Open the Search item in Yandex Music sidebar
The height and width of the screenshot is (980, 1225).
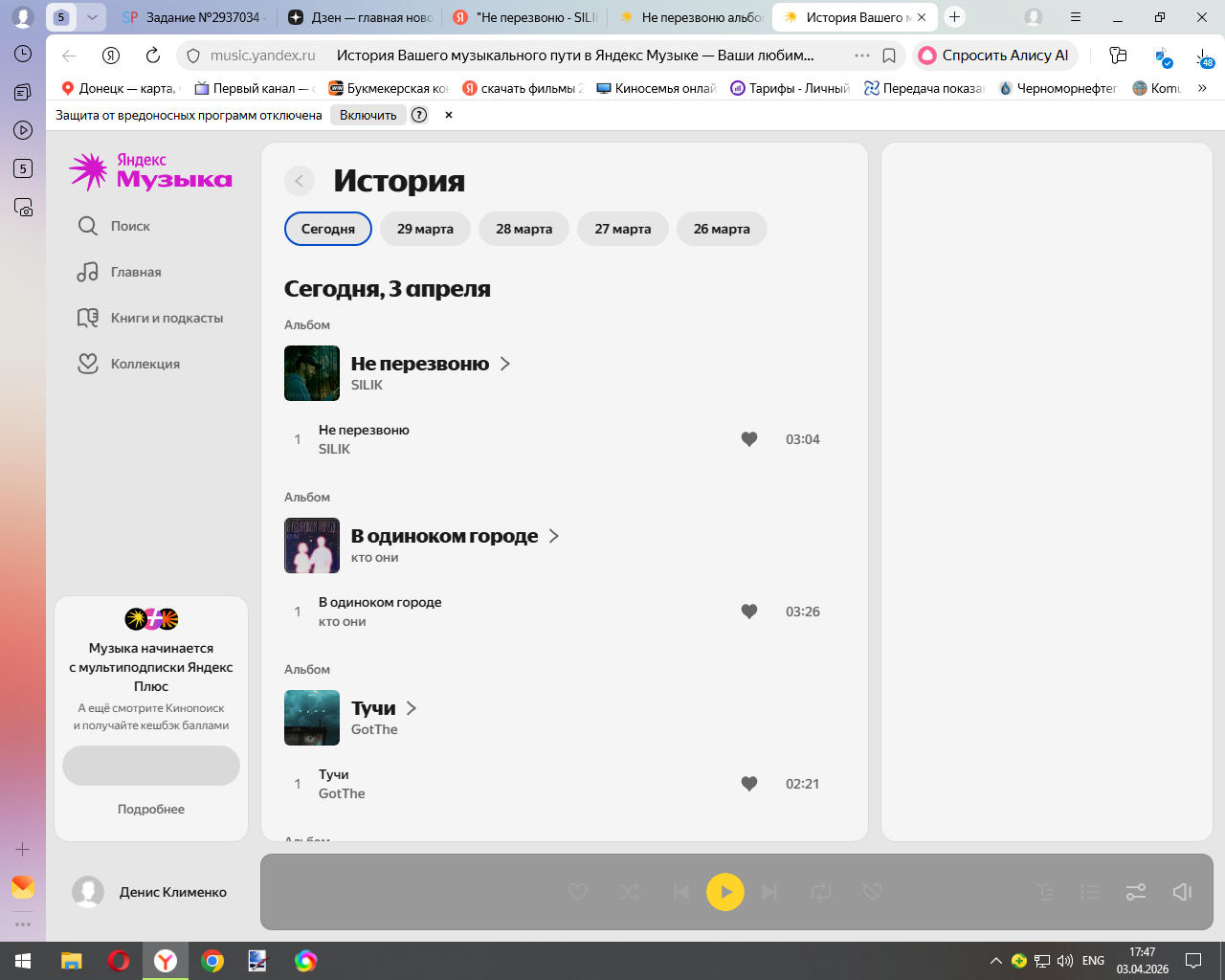pos(114,226)
